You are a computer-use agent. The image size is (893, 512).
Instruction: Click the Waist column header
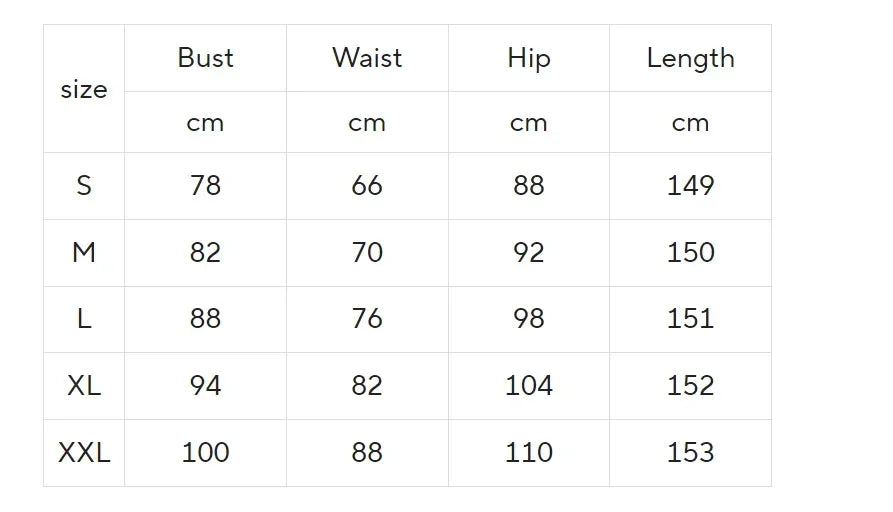click(x=367, y=58)
